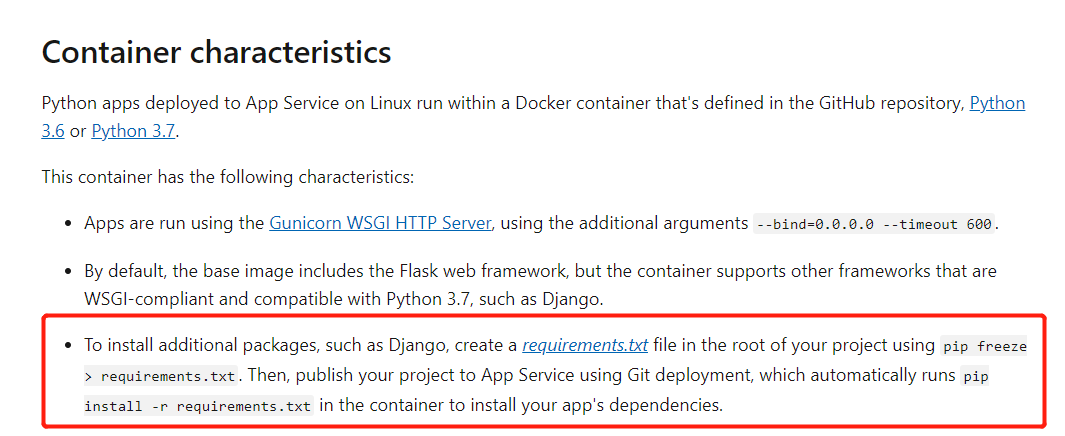Click the 'install -r requirements.txt' code snippet
This screenshot has width=1065, height=436.
pyautogui.click(x=198, y=407)
